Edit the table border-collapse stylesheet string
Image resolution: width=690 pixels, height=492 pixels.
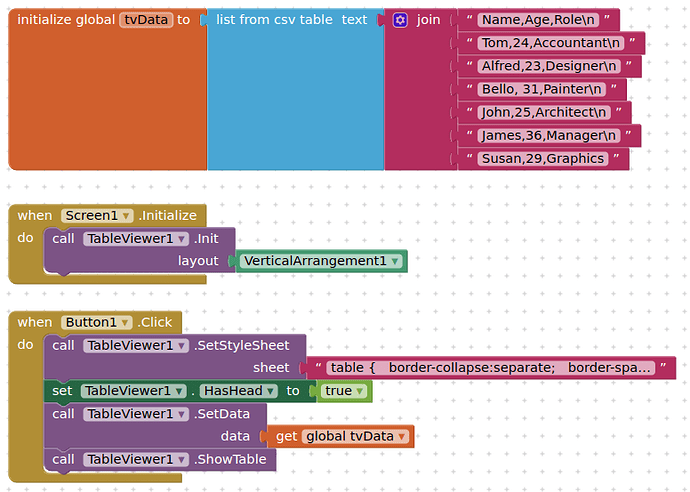[490, 368]
